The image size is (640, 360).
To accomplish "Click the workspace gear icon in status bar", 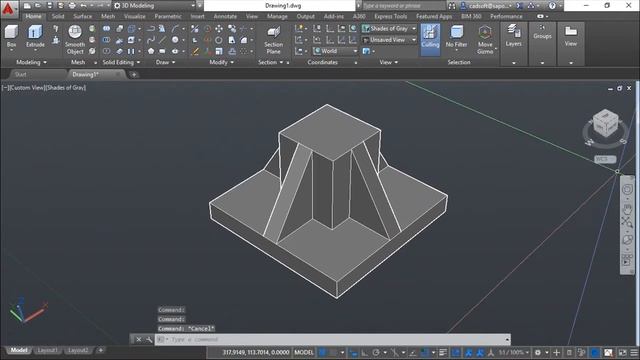I will click(x=538, y=352).
